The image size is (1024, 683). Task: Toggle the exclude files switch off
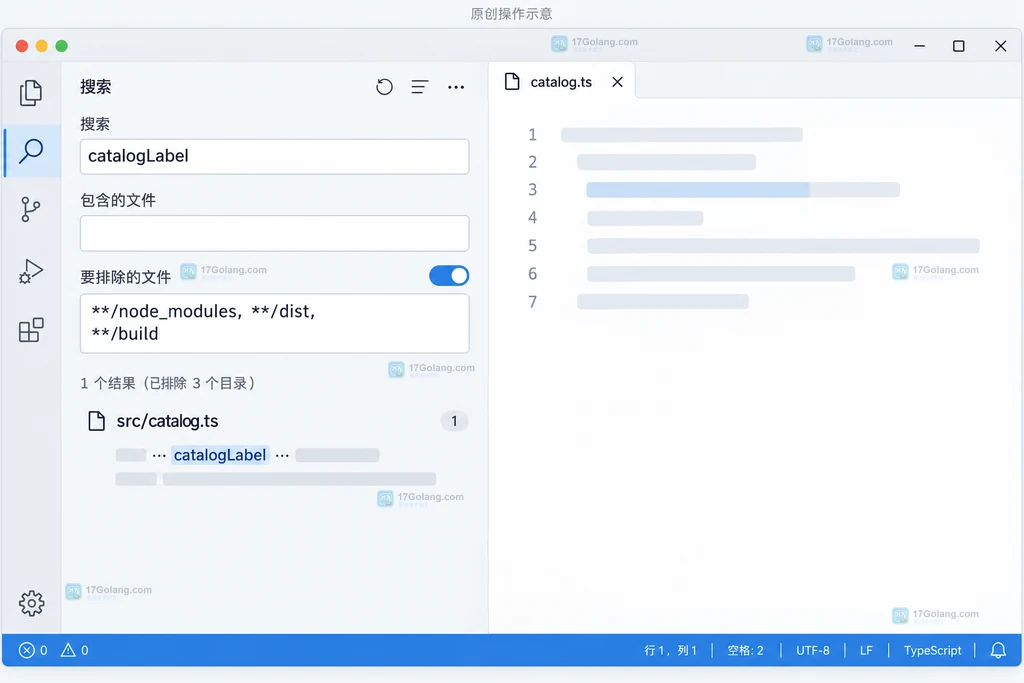point(449,276)
